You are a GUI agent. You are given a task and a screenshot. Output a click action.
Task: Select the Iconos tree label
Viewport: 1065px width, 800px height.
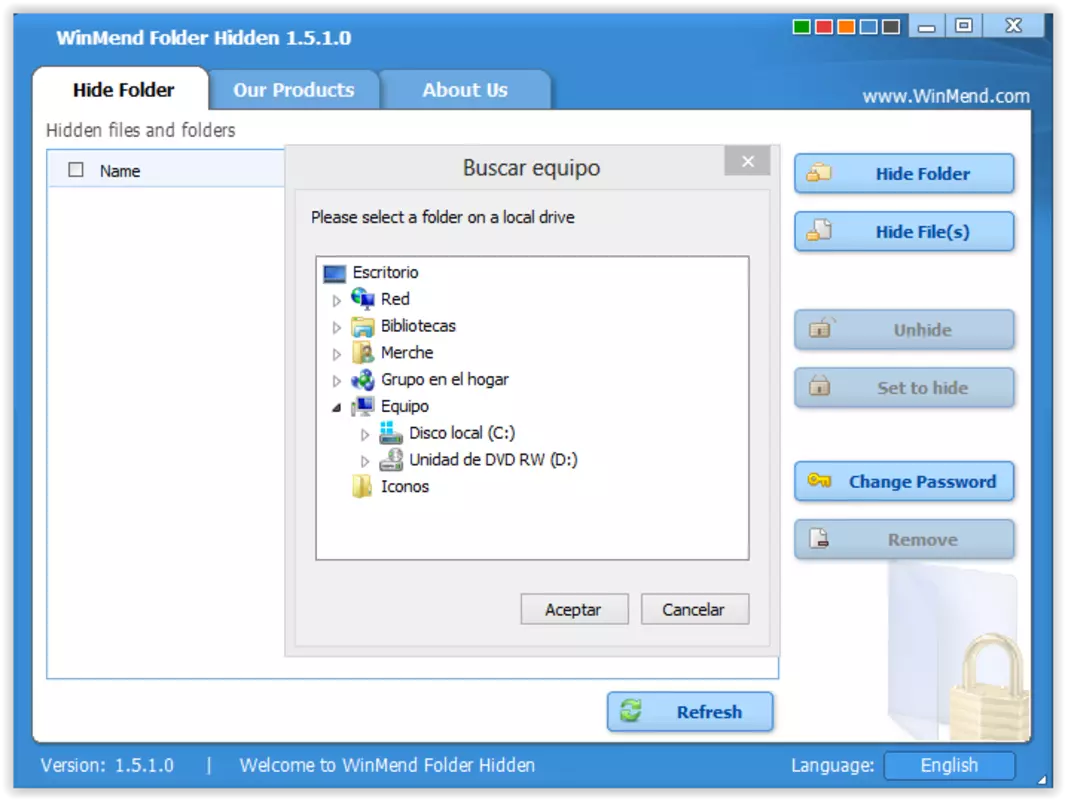[405, 487]
